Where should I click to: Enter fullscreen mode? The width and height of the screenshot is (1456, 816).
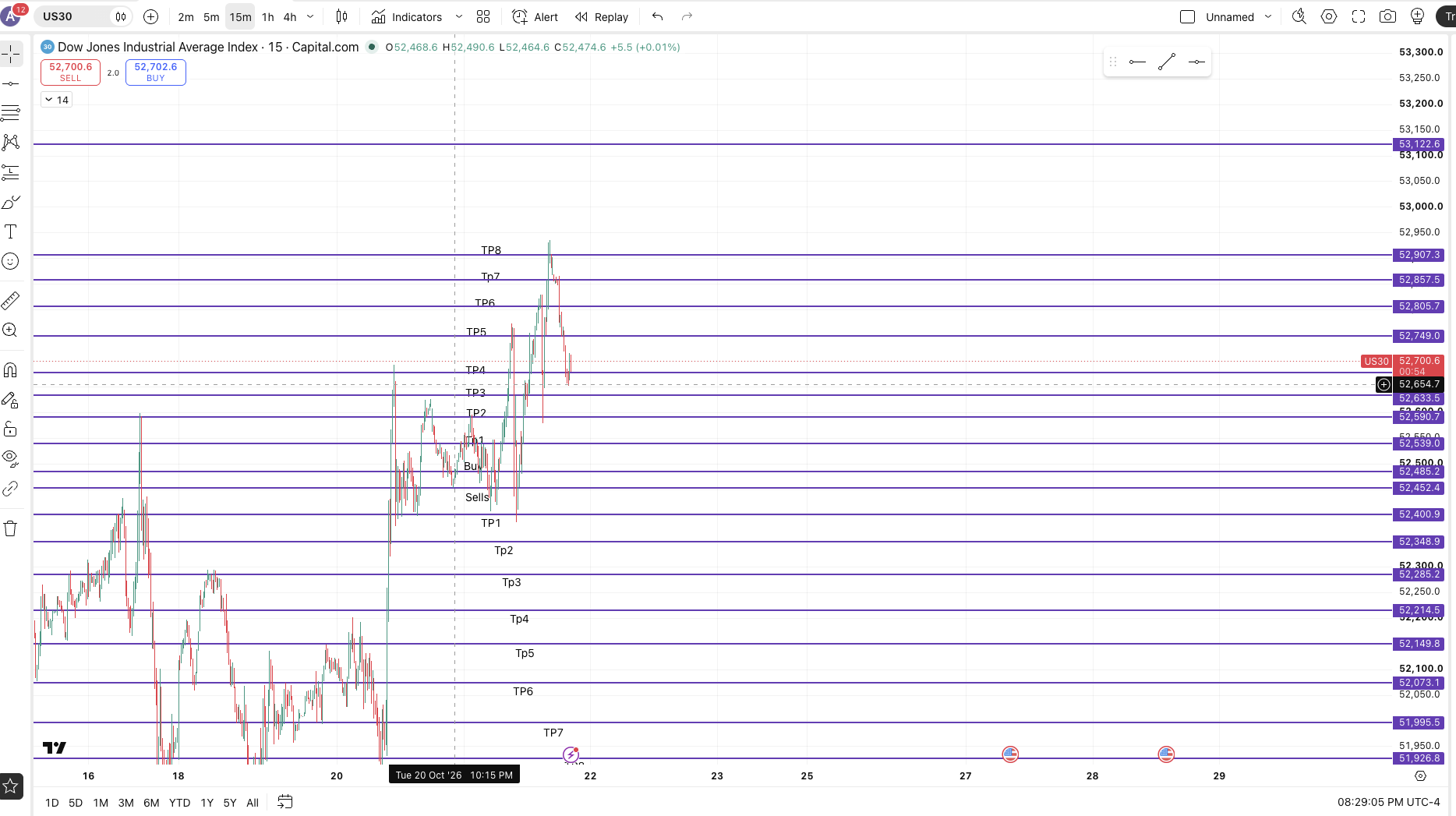[x=1359, y=16]
